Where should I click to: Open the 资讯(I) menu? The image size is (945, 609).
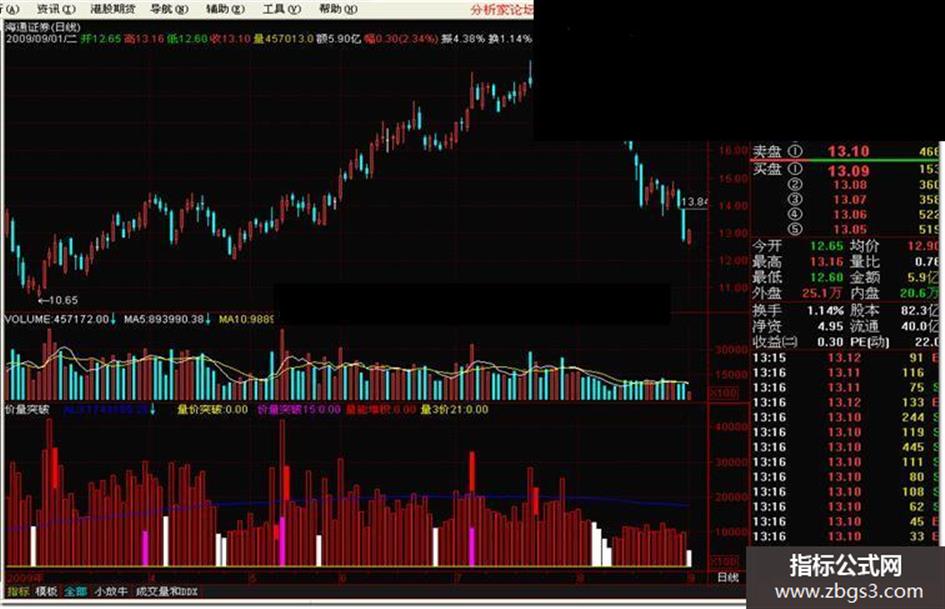(x=56, y=9)
